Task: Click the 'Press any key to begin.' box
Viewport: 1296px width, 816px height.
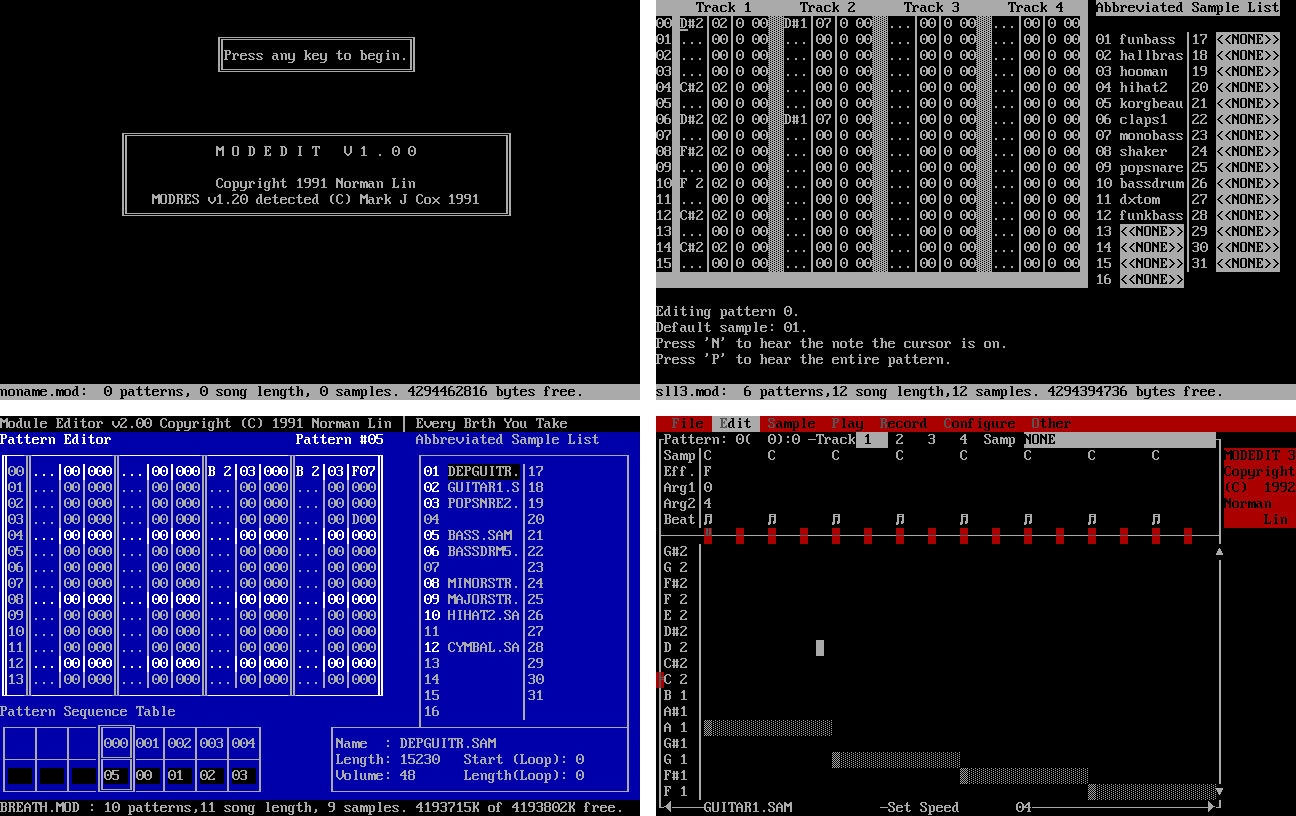Action: coord(316,55)
